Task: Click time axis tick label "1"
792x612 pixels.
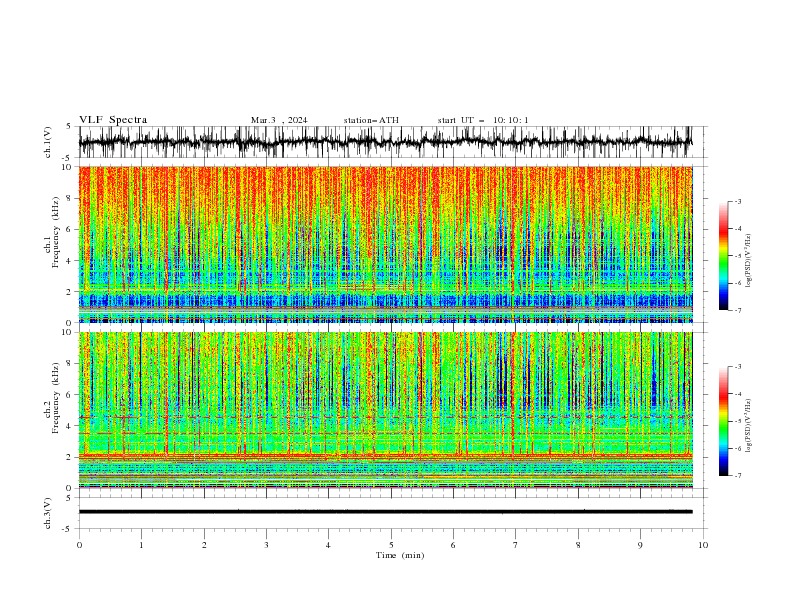Action: click(141, 545)
